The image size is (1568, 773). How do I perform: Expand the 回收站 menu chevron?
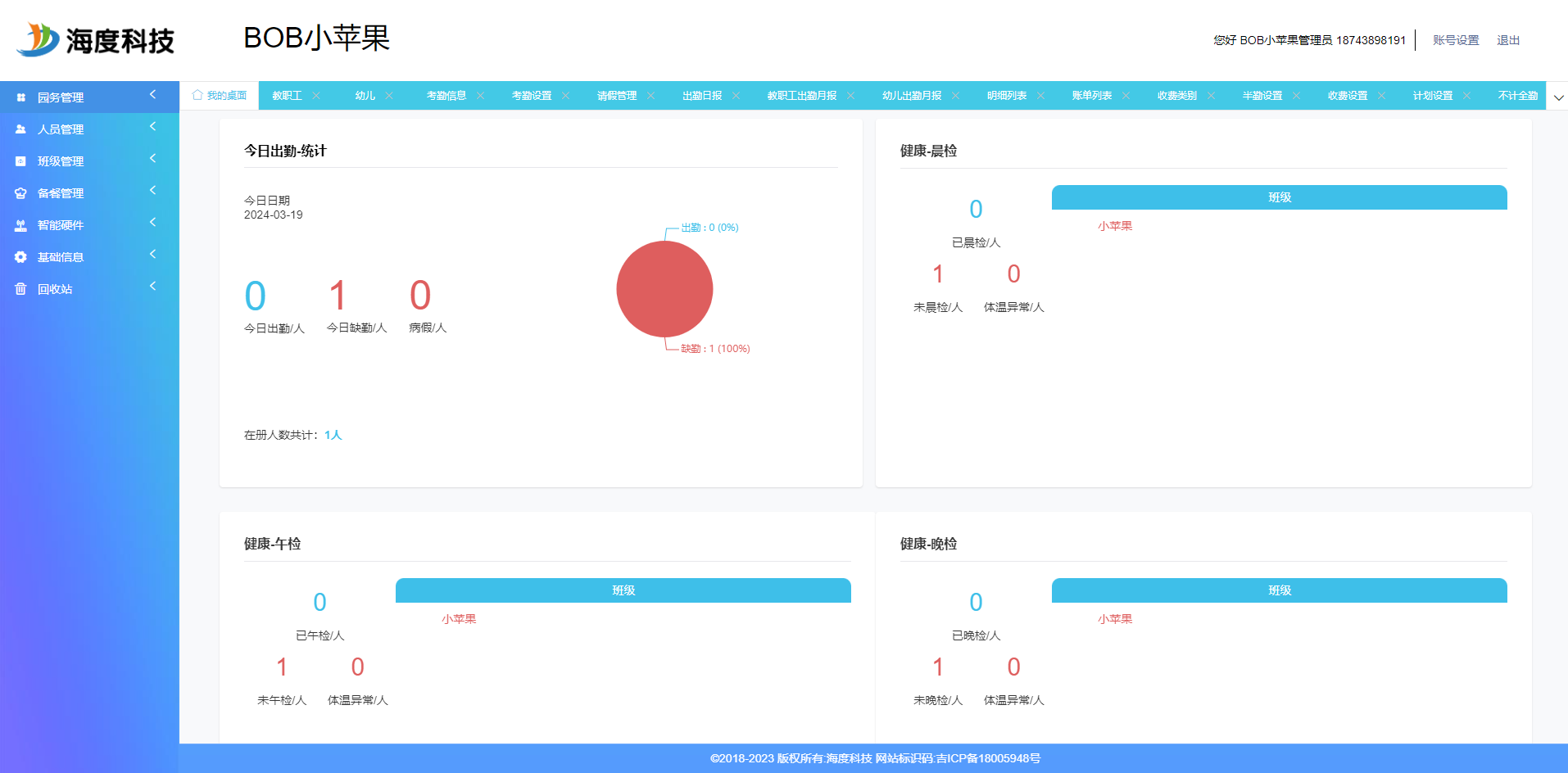(152, 286)
